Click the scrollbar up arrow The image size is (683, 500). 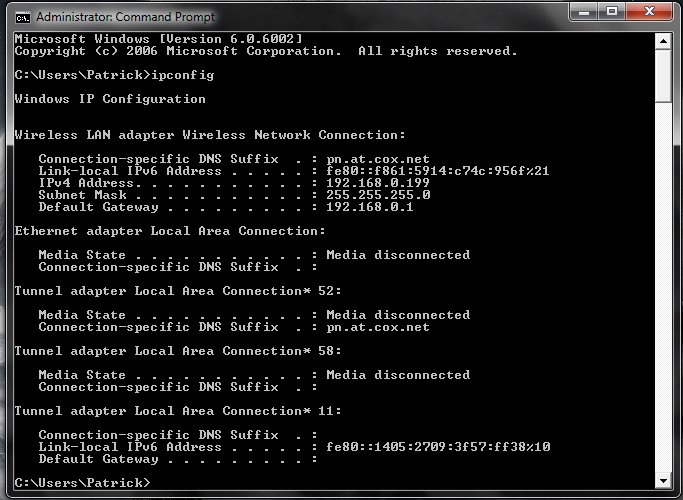pyautogui.click(x=663, y=41)
